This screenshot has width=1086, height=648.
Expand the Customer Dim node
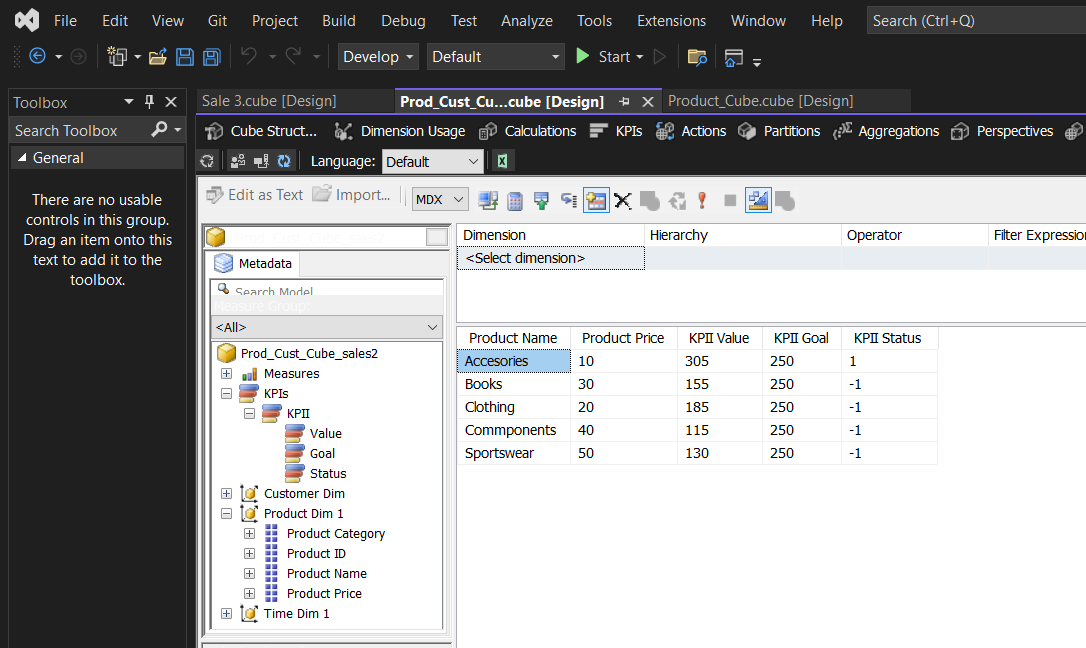click(x=226, y=494)
